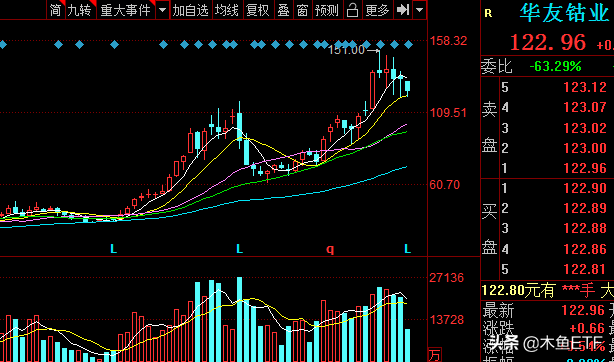Click the q marker below the chart
The height and width of the screenshot is (362, 614).
click(x=330, y=249)
